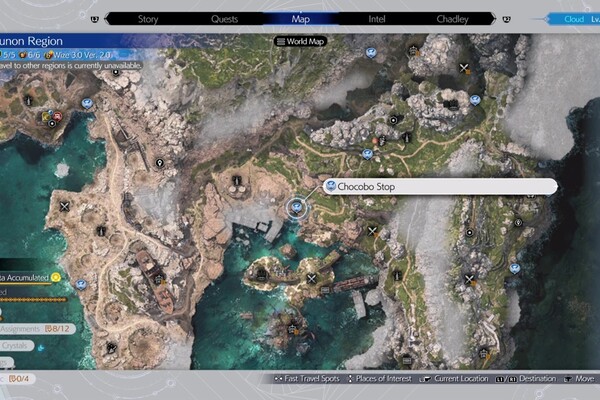Select the cave cache icon on the bay island

[x=262, y=273]
